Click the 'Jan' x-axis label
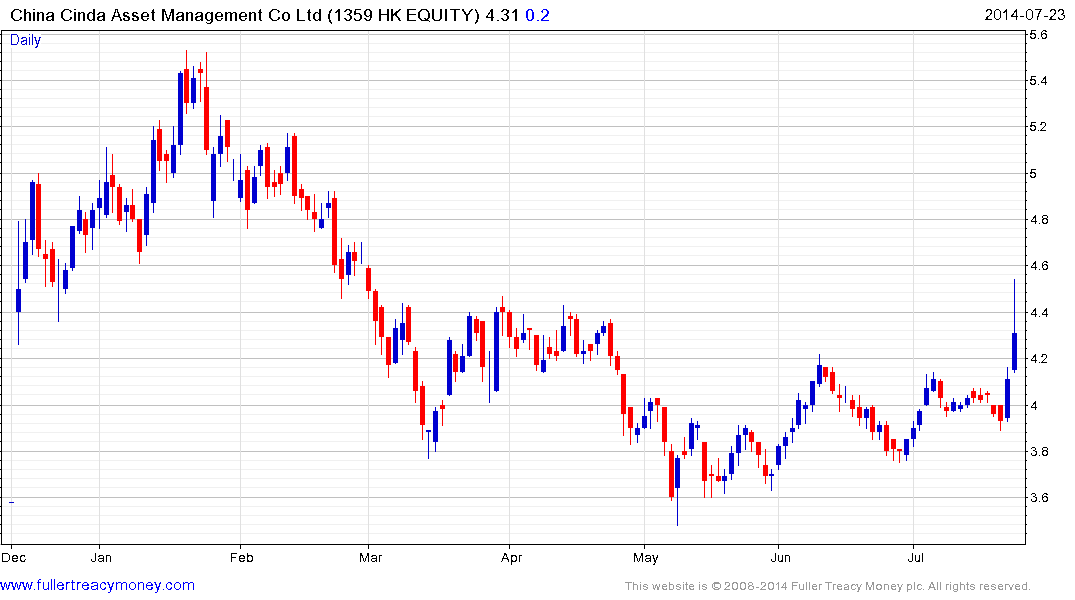Image resolution: width=1075 pixels, height=600 pixels. click(x=101, y=557)
